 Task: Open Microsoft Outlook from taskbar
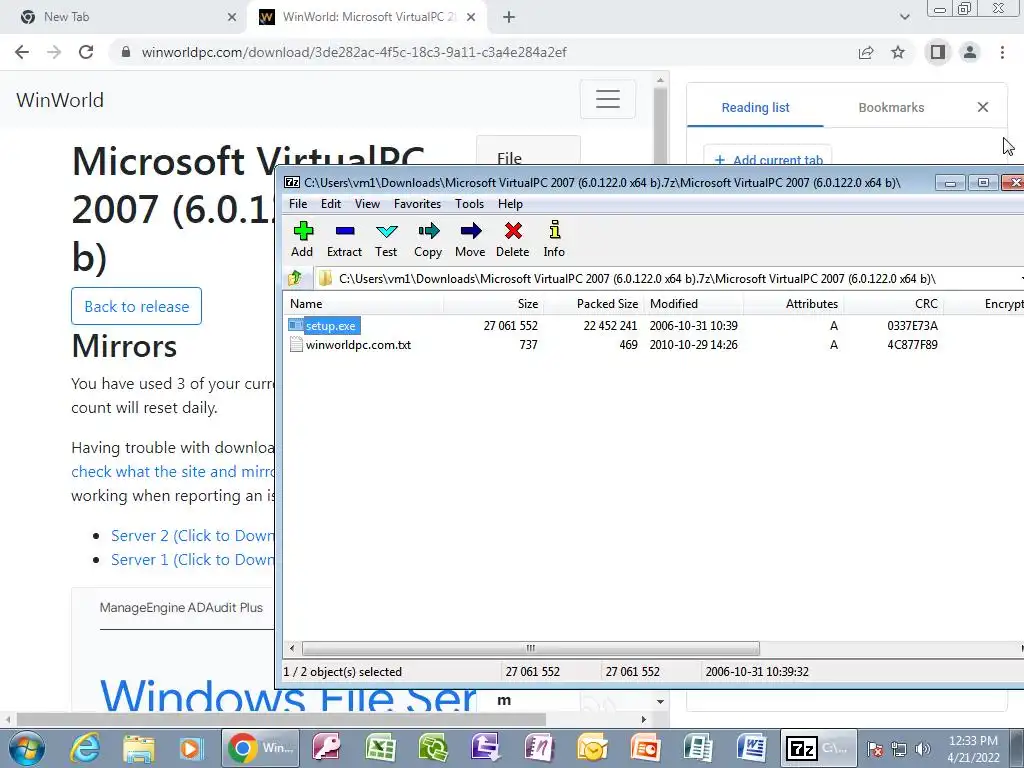point(592,748)
